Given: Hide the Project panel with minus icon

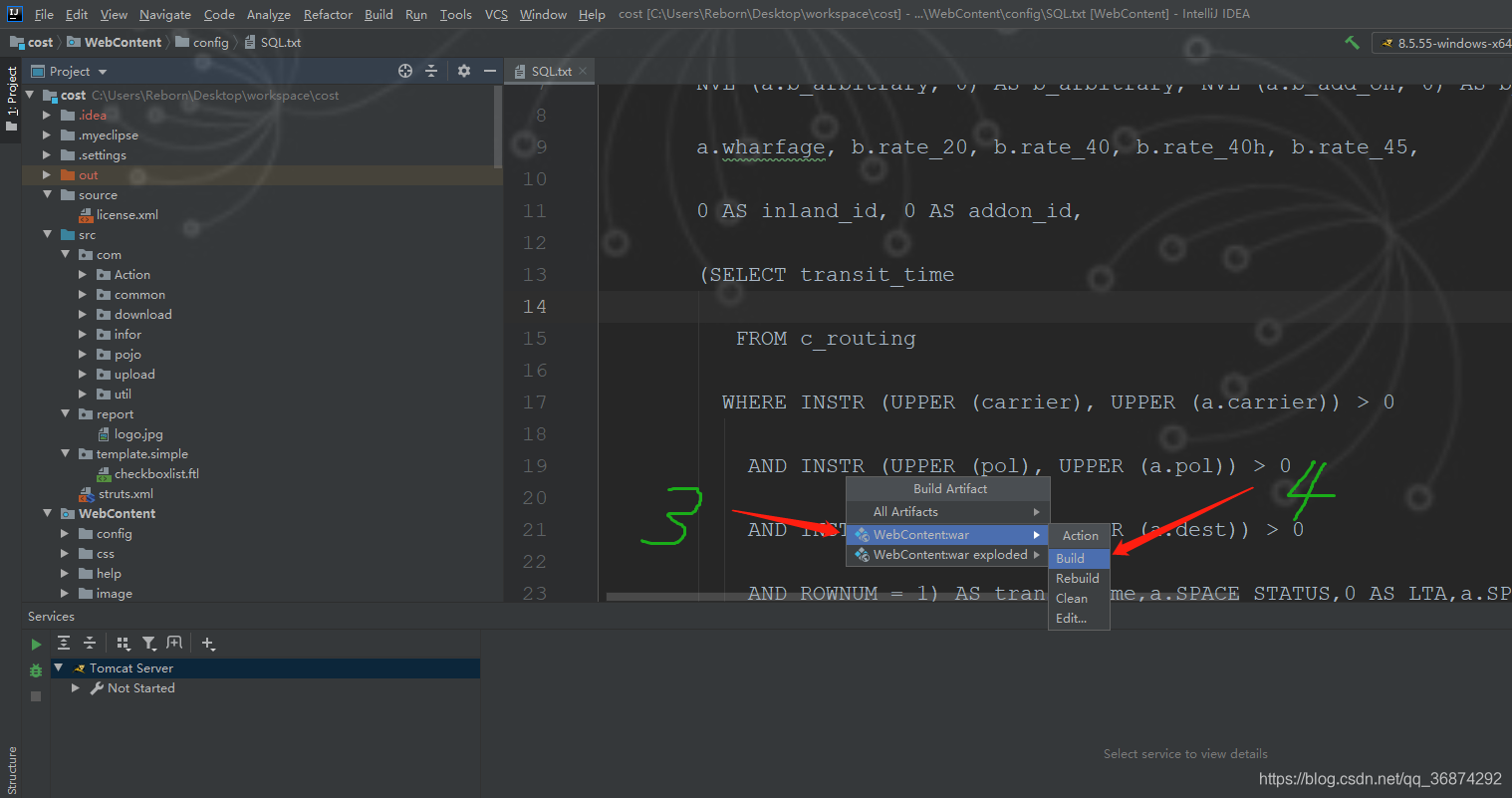Looking at the screenshot, I should coord(489,71).
